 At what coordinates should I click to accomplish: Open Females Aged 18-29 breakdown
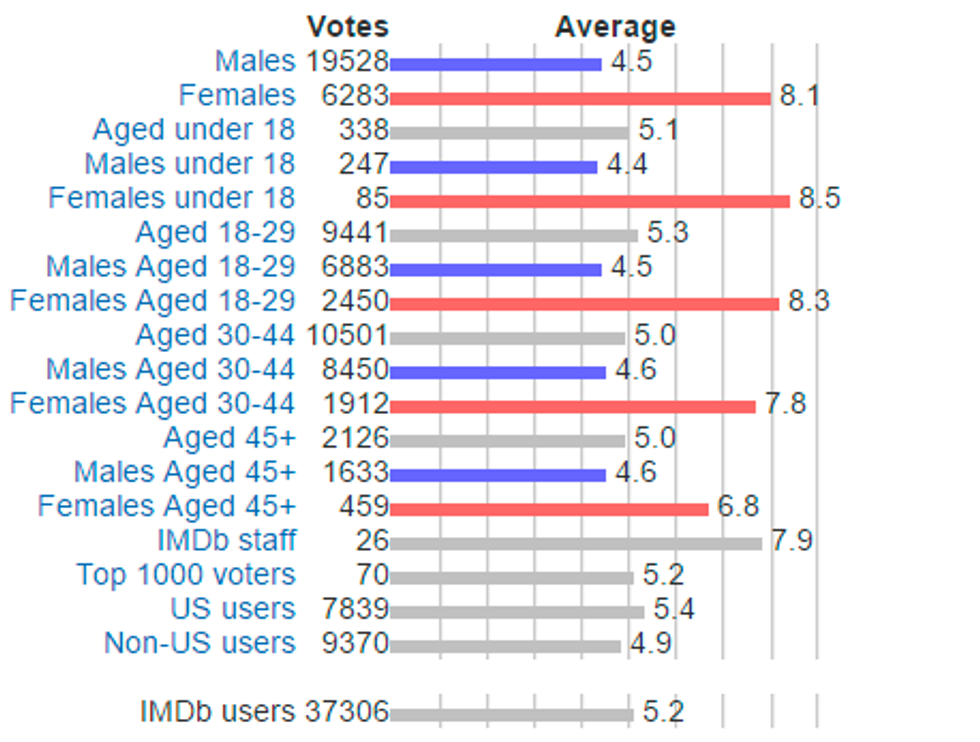[153, 301]
